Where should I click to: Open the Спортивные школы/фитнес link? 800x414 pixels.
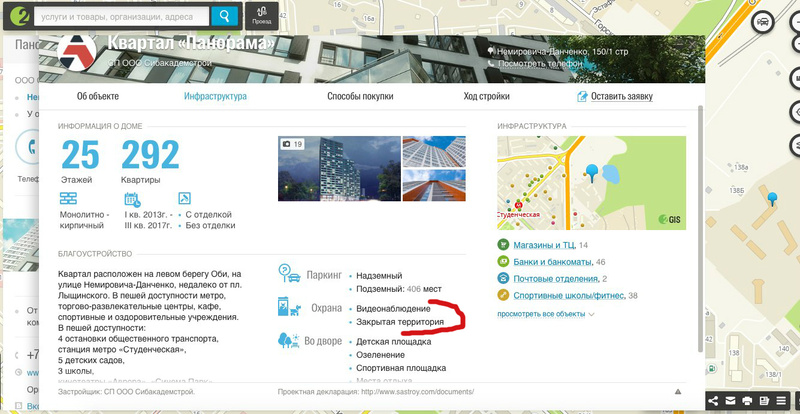click(569, 296)
